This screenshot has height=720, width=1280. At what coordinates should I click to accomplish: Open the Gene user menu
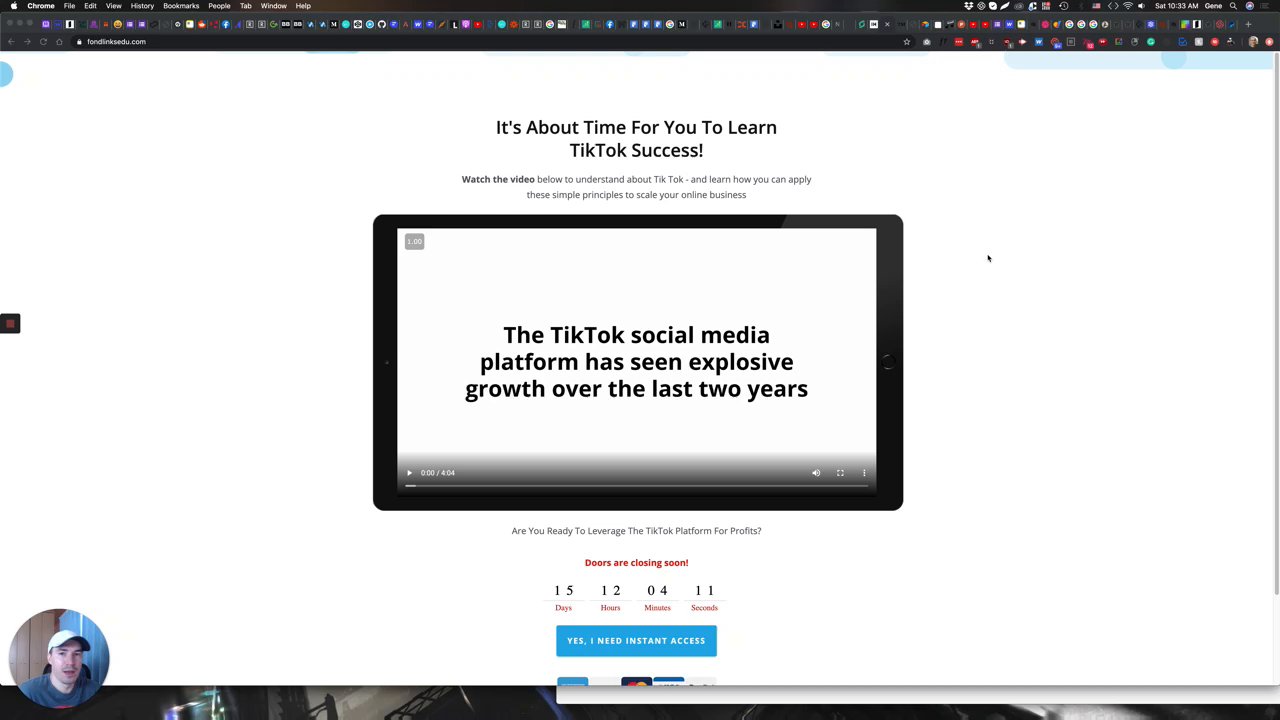[1213, 6]
